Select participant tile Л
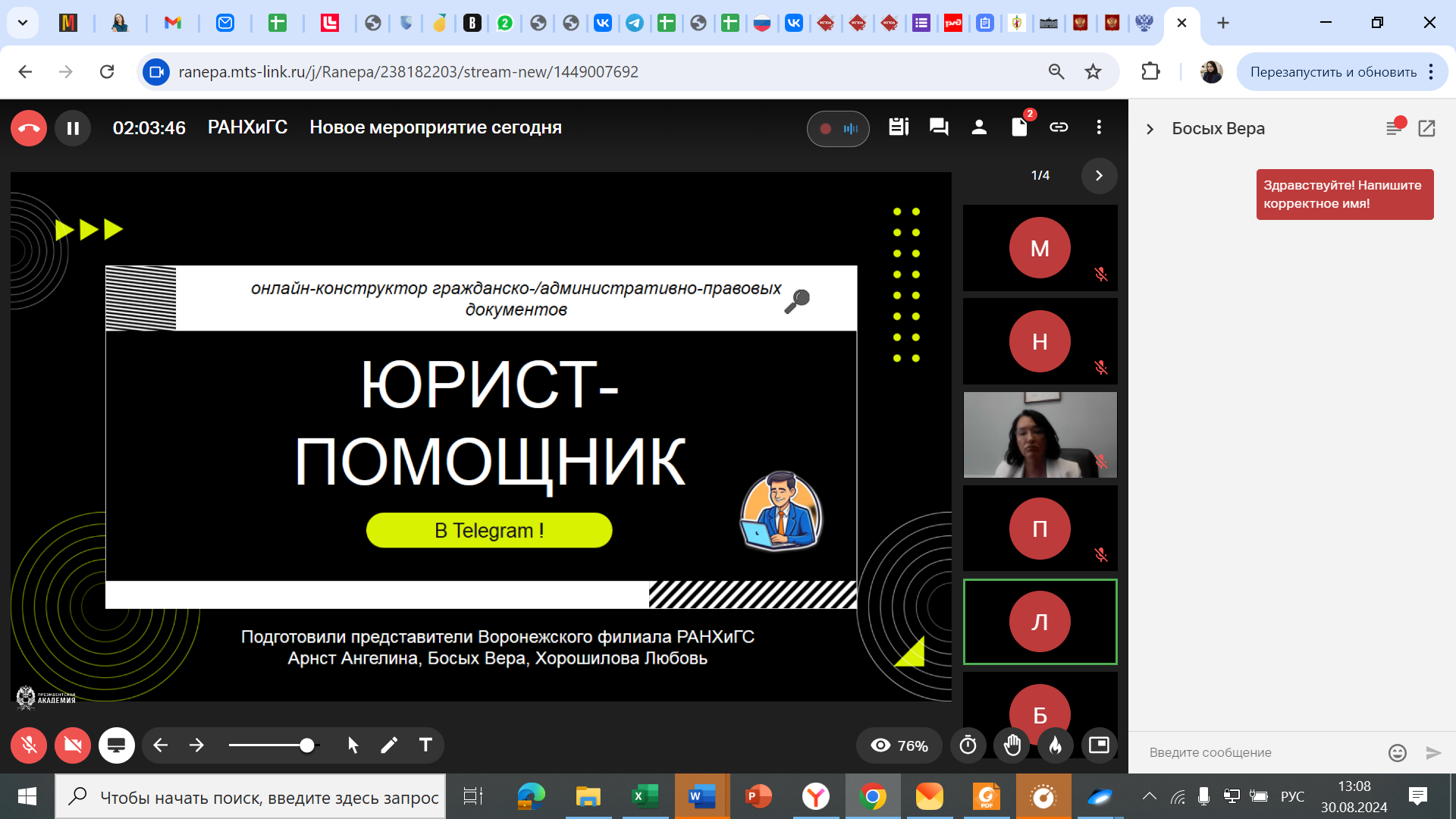This screenshot has height=819, width=1456. click(x=1040, y=622)
